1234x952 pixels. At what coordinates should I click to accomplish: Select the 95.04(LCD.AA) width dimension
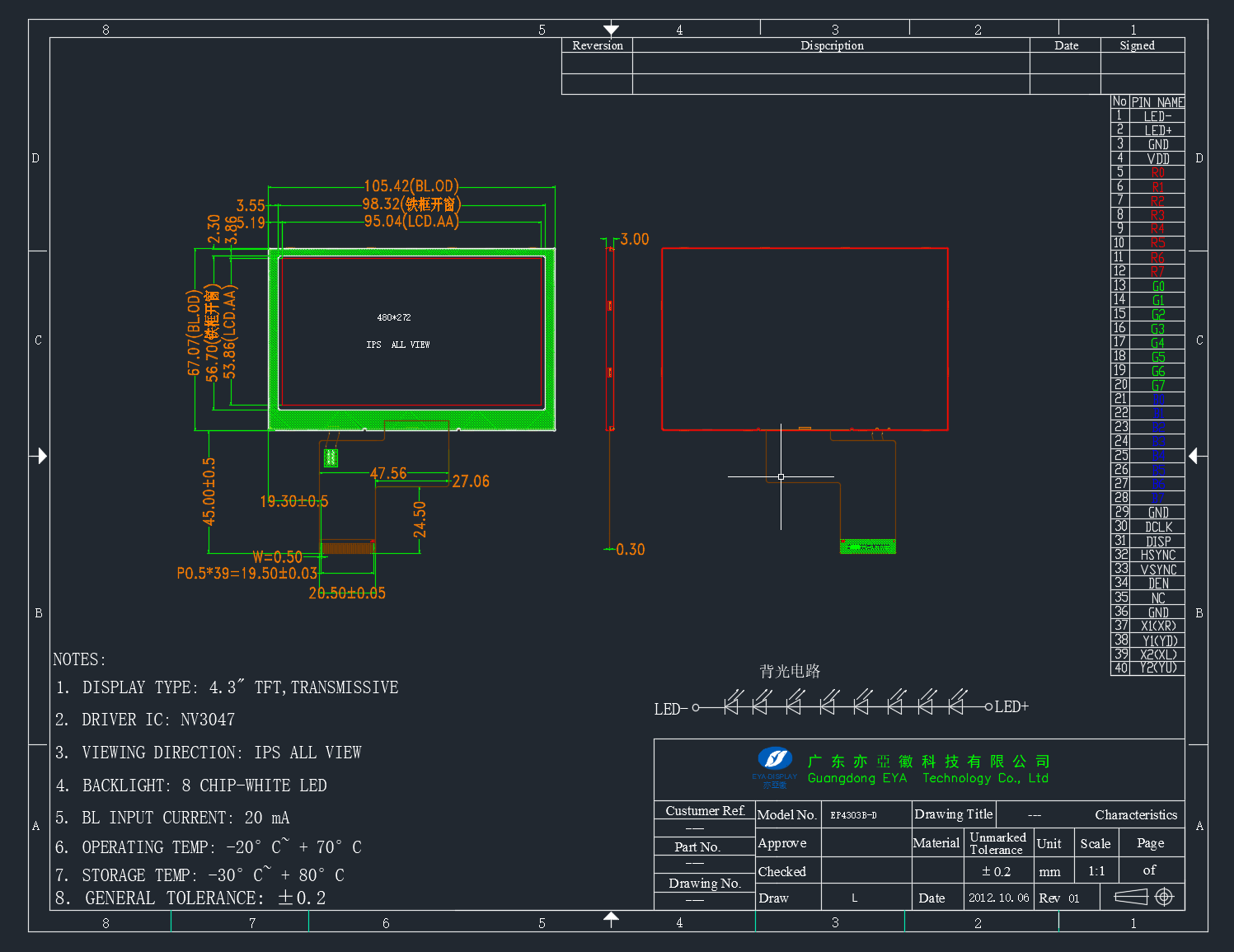point(411,221)
